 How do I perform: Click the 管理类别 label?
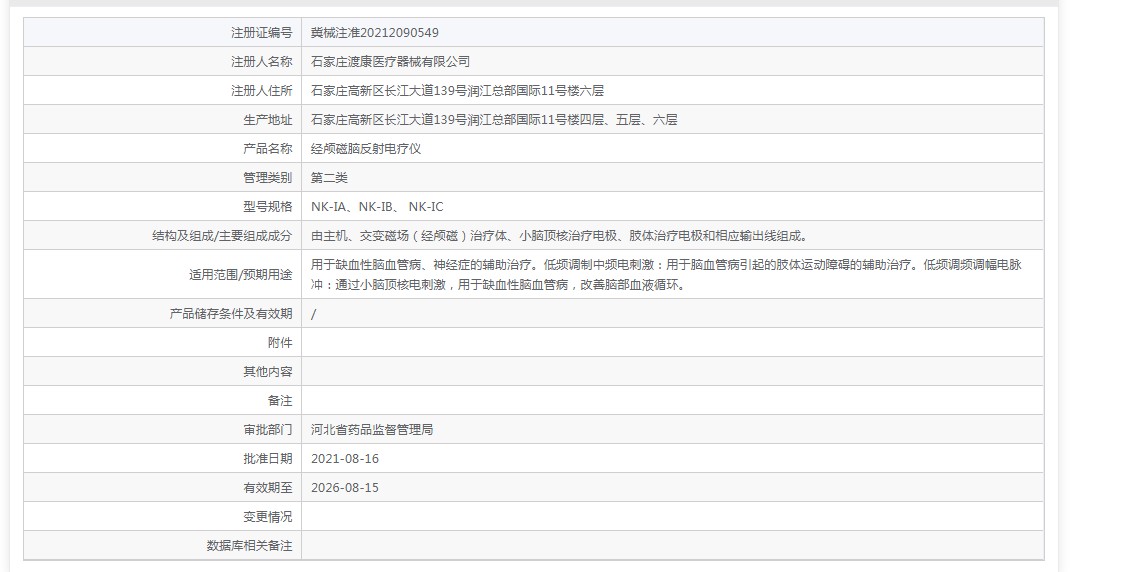[268, 177]
